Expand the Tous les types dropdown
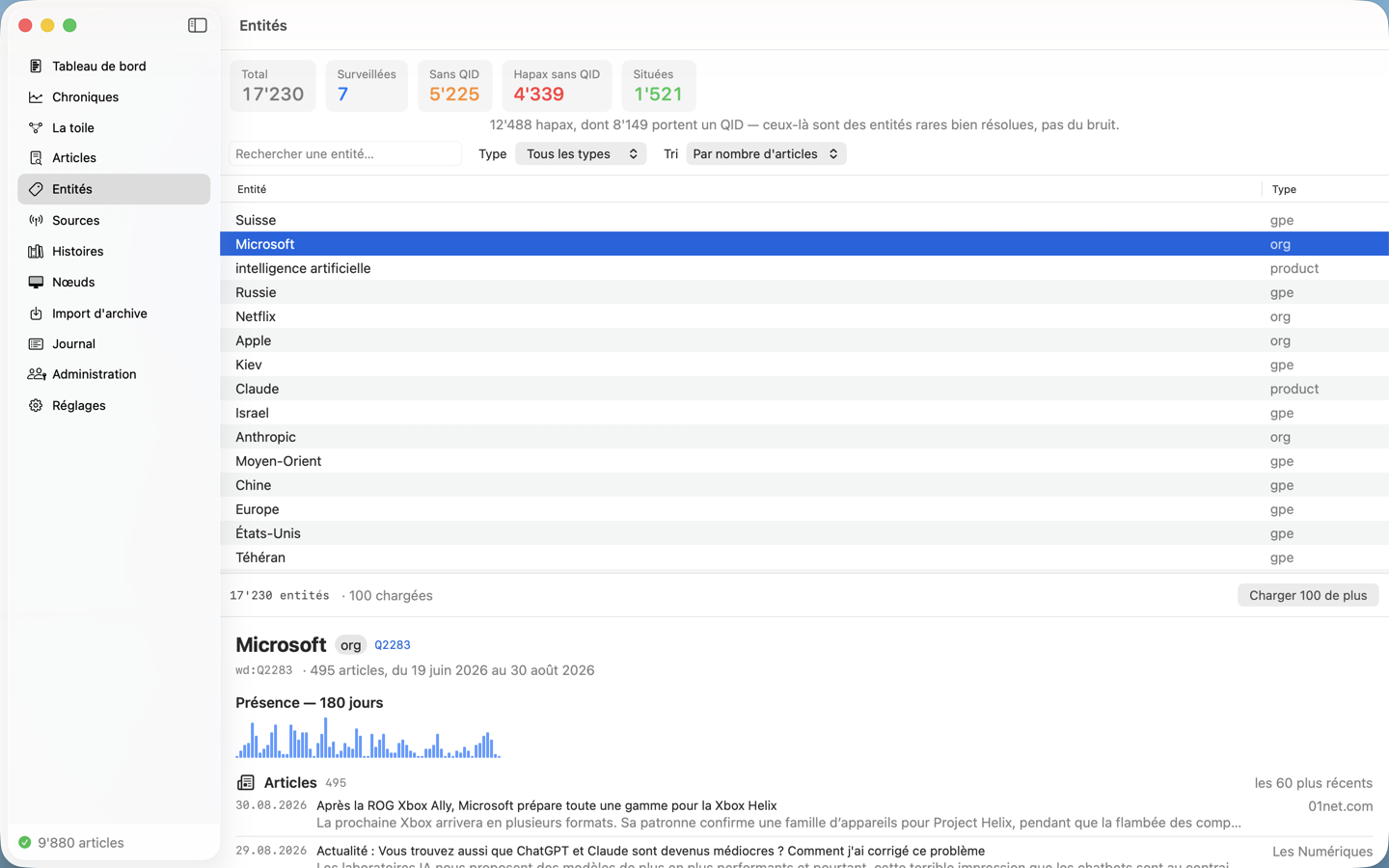 point(581,154)
